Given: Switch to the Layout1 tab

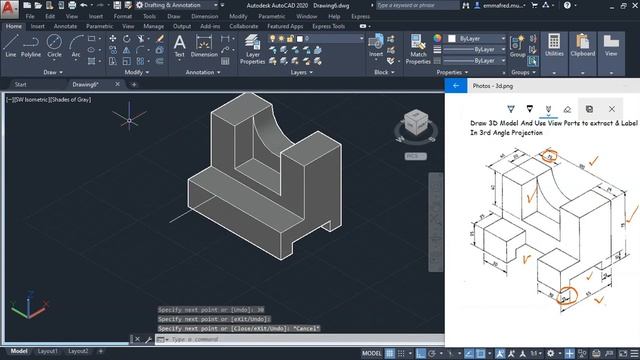Looking at the screenshot, I should (x=47, y=351).
